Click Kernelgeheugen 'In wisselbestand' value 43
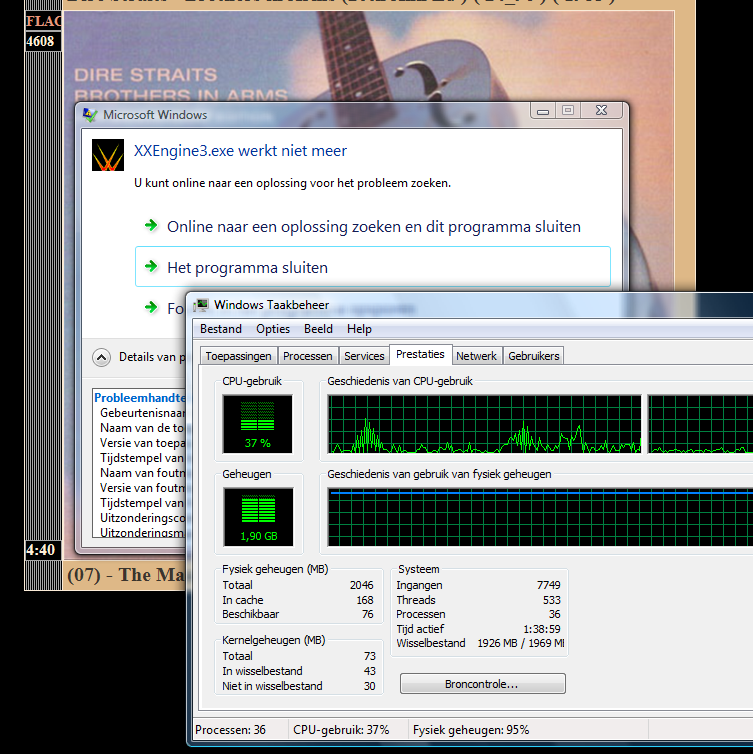The image size is (753, 754). click(x=370, y=671)
